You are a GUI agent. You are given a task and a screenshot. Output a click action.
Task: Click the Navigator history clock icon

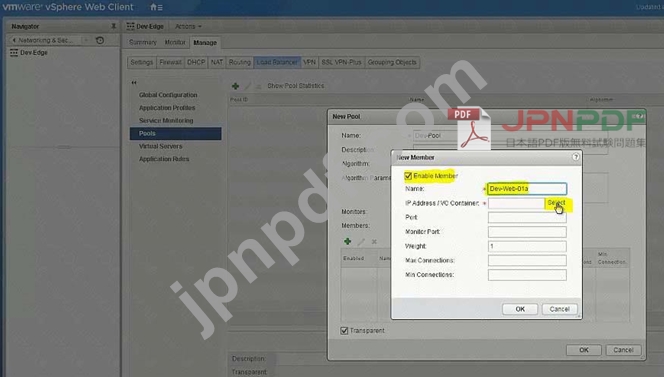[100, 40]
